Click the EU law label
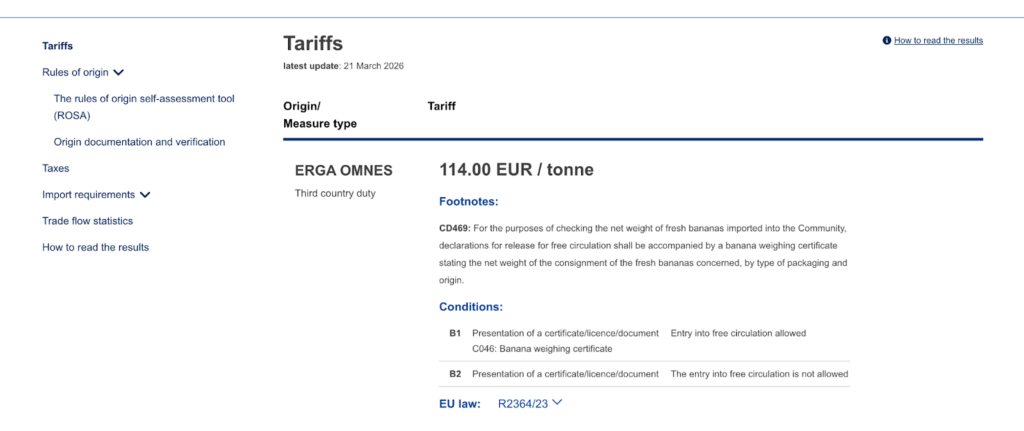Screen dimensions: 1024x431 pyautogui.click(x=460, y=404)
